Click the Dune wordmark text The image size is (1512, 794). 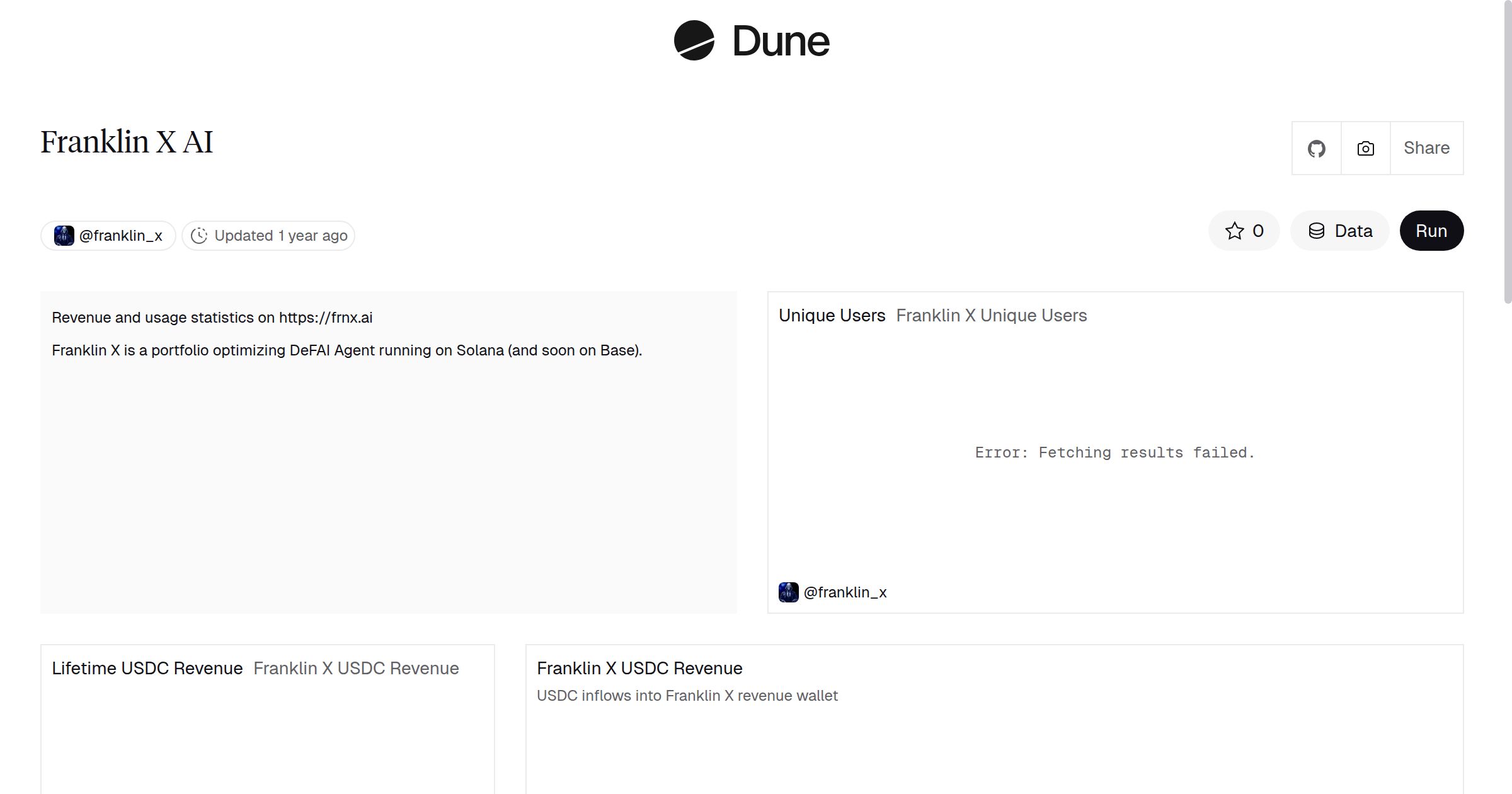781,41
